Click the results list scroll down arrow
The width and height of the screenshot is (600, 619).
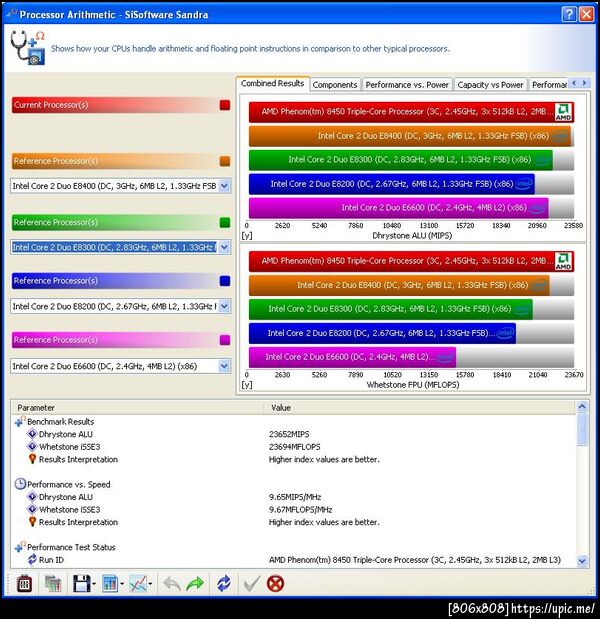(582, 561)
